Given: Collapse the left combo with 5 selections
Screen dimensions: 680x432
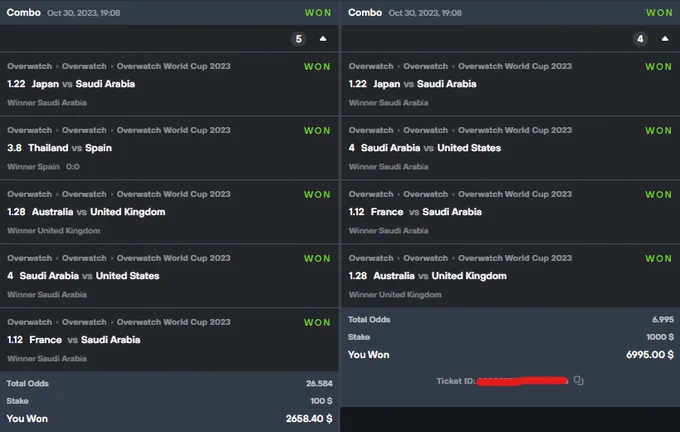Looking at the screenshot, I should point(323,39).
